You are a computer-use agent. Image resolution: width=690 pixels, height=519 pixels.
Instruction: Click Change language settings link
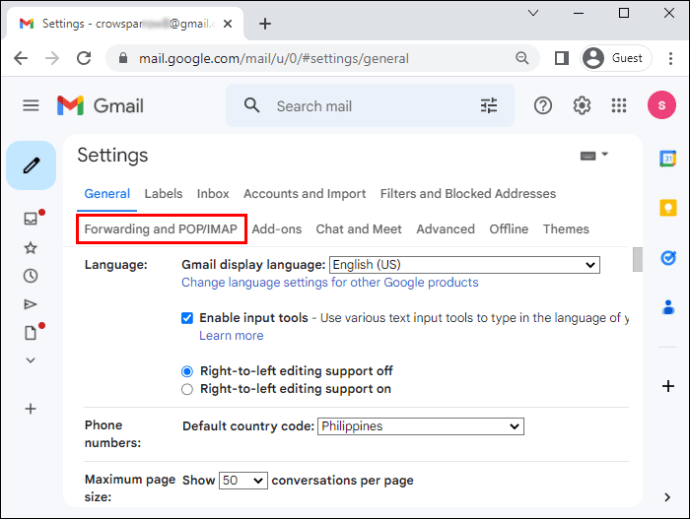tap(329, 283)
